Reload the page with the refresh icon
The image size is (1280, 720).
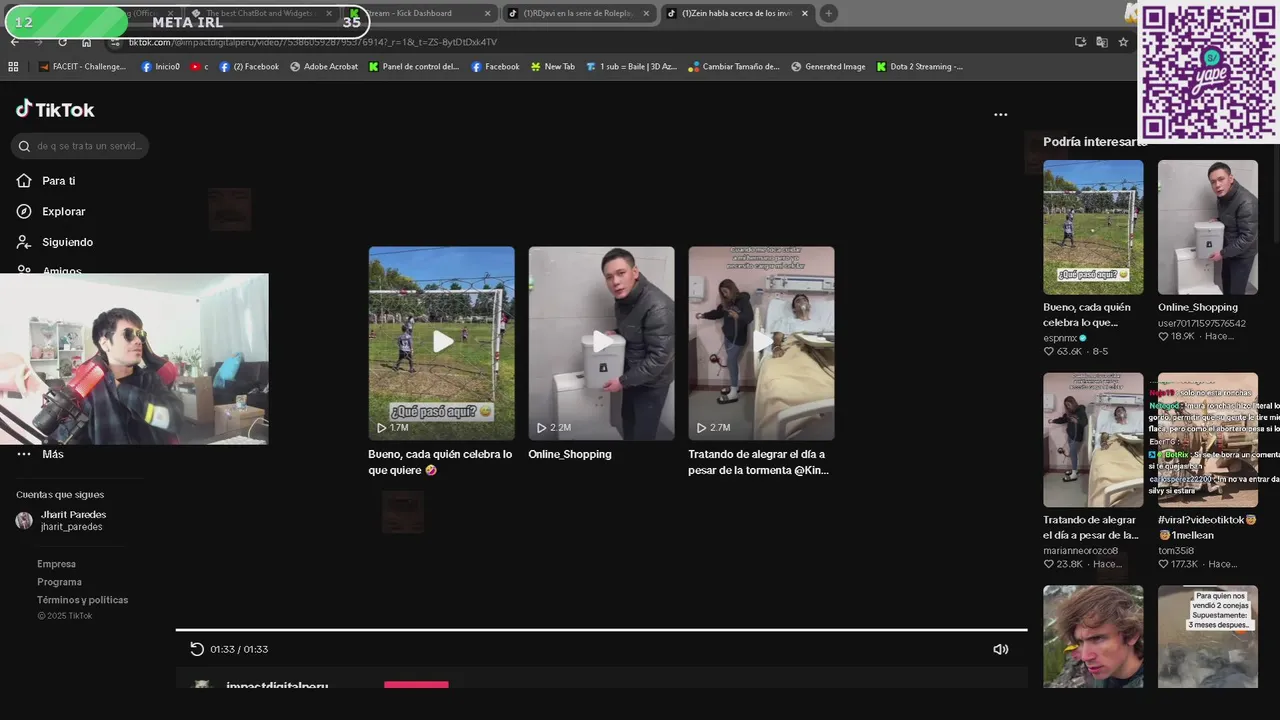coord(62,42)
